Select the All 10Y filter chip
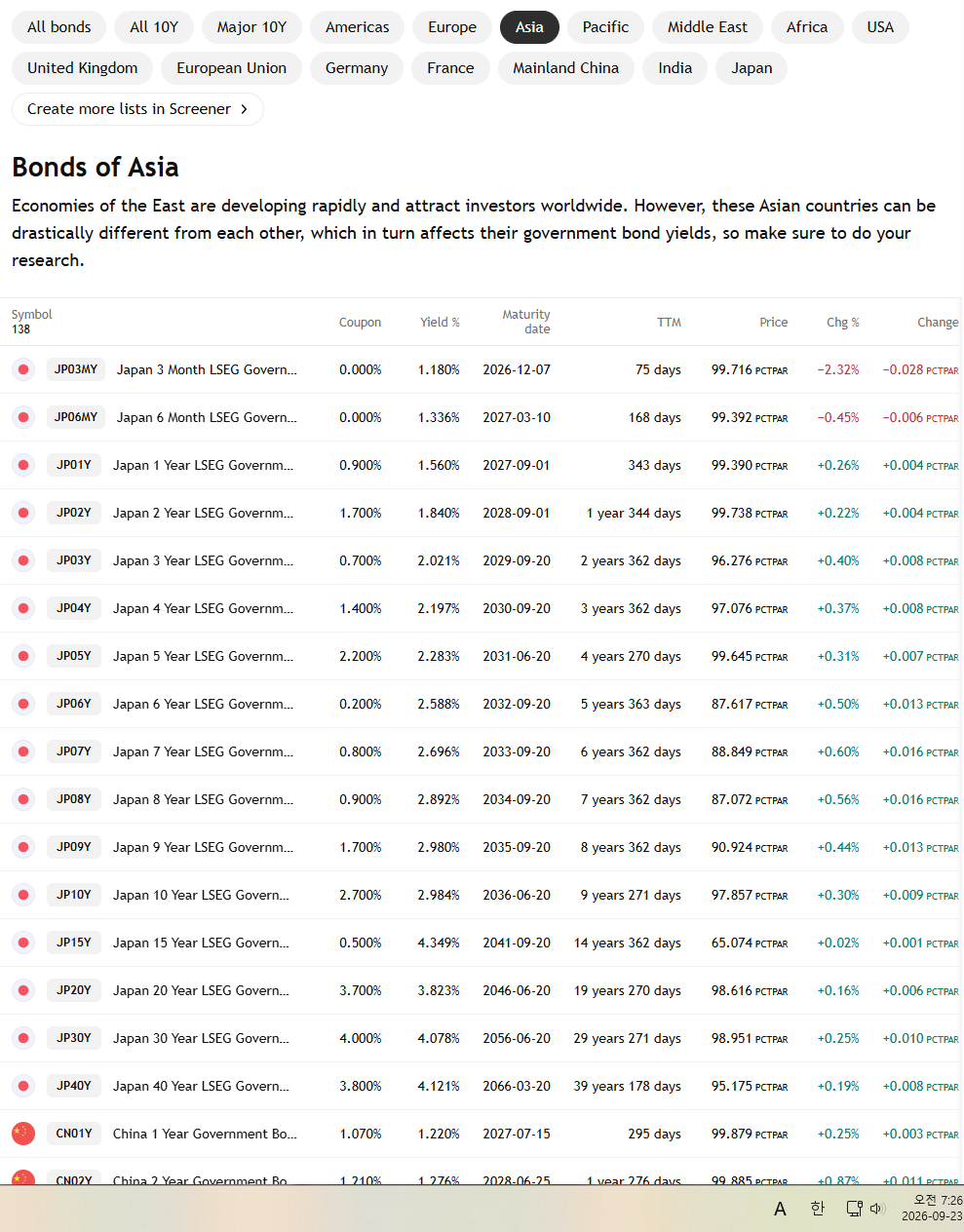The width and height of the screenshot is (964, 1232). (154, 27)
